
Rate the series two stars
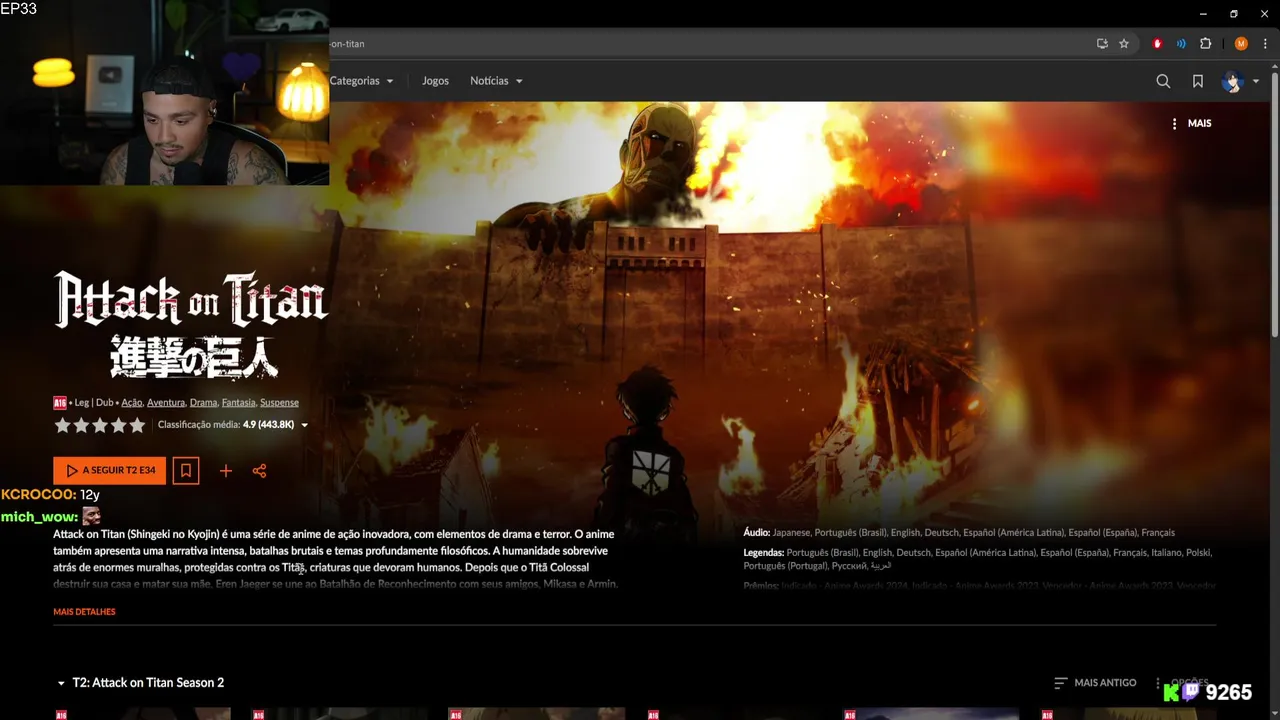pyautogui.click(x=81, y=425)
